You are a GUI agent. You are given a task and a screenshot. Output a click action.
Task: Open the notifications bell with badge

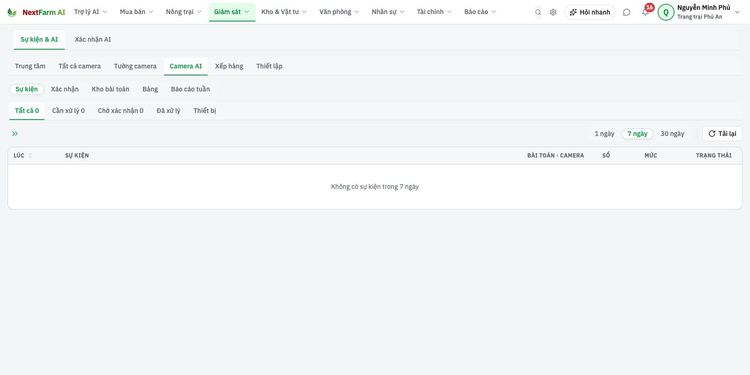pyautogui.click(x=646, y=11)
